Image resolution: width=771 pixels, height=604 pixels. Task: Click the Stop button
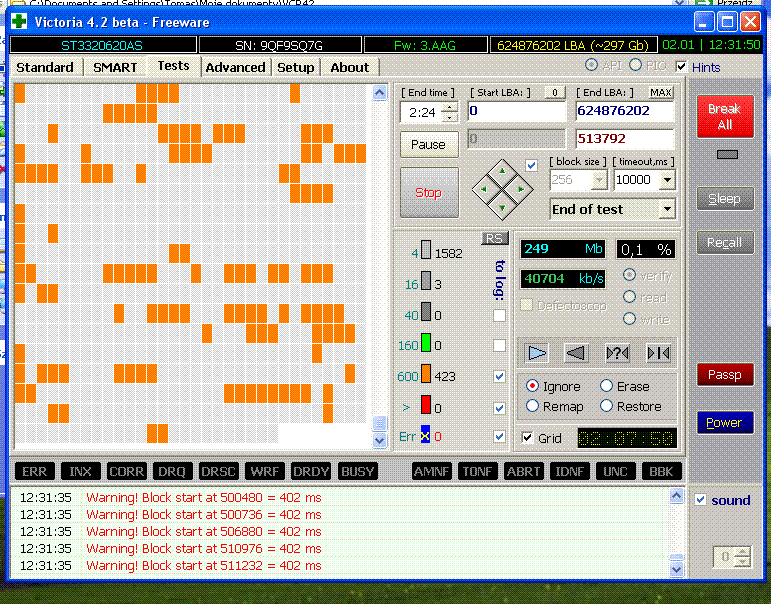[429, 193]
